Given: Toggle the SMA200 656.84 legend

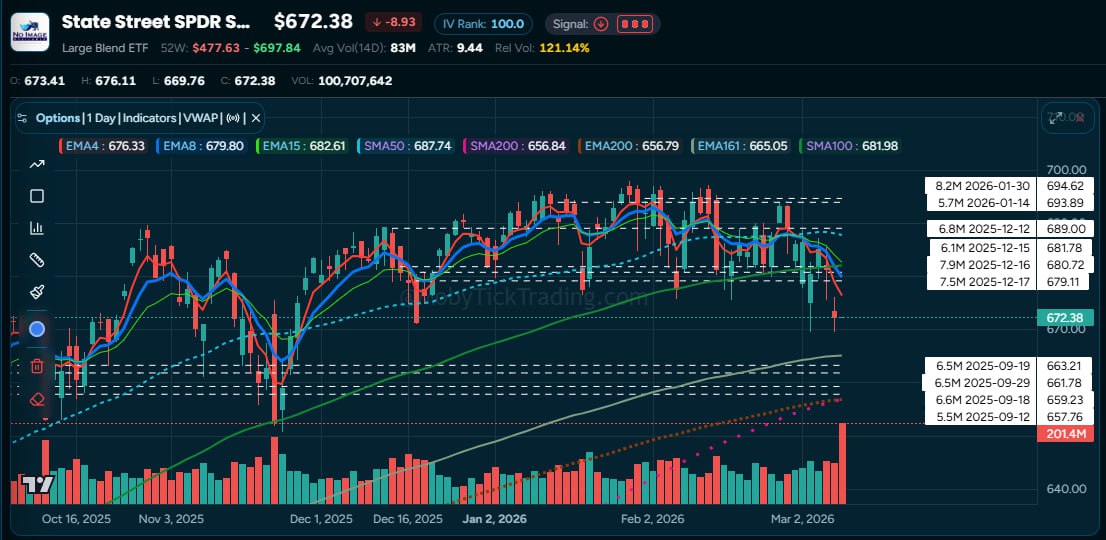Looking at the screenshot, I should 515,146.
